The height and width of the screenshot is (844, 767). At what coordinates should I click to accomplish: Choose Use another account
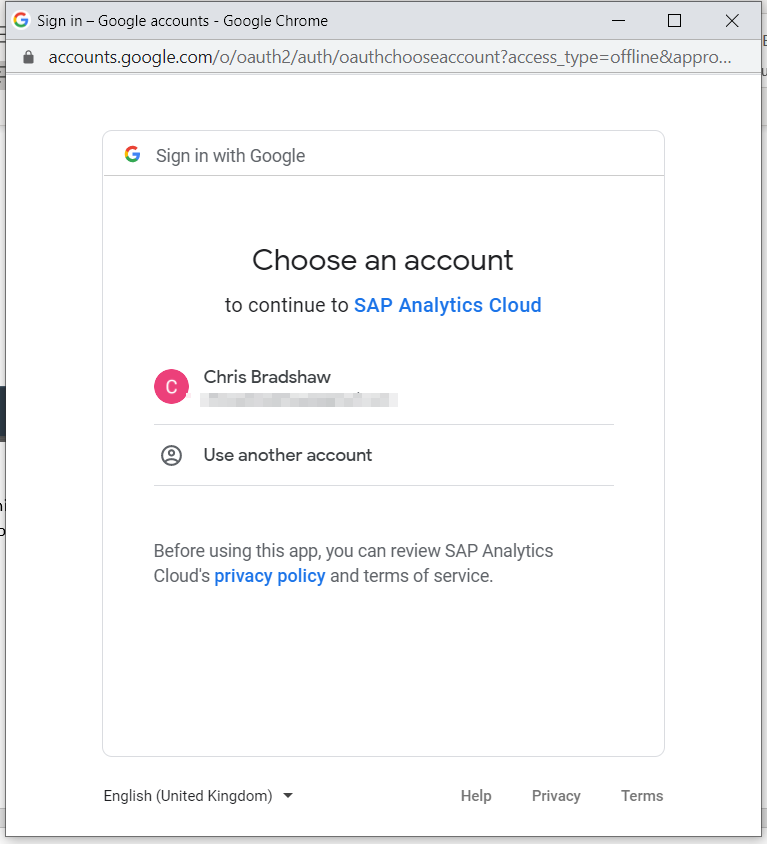(383, 455)
